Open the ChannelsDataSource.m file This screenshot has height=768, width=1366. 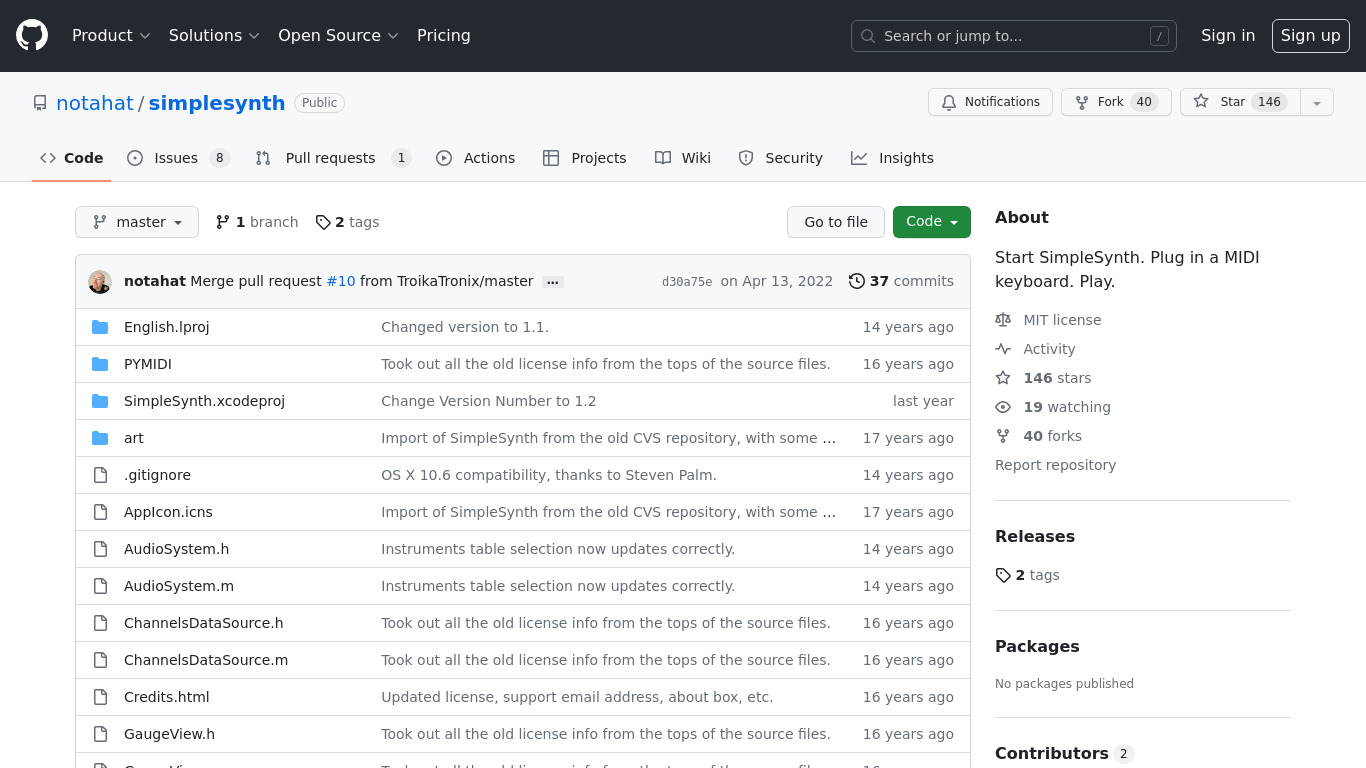(x=206, y=660)
